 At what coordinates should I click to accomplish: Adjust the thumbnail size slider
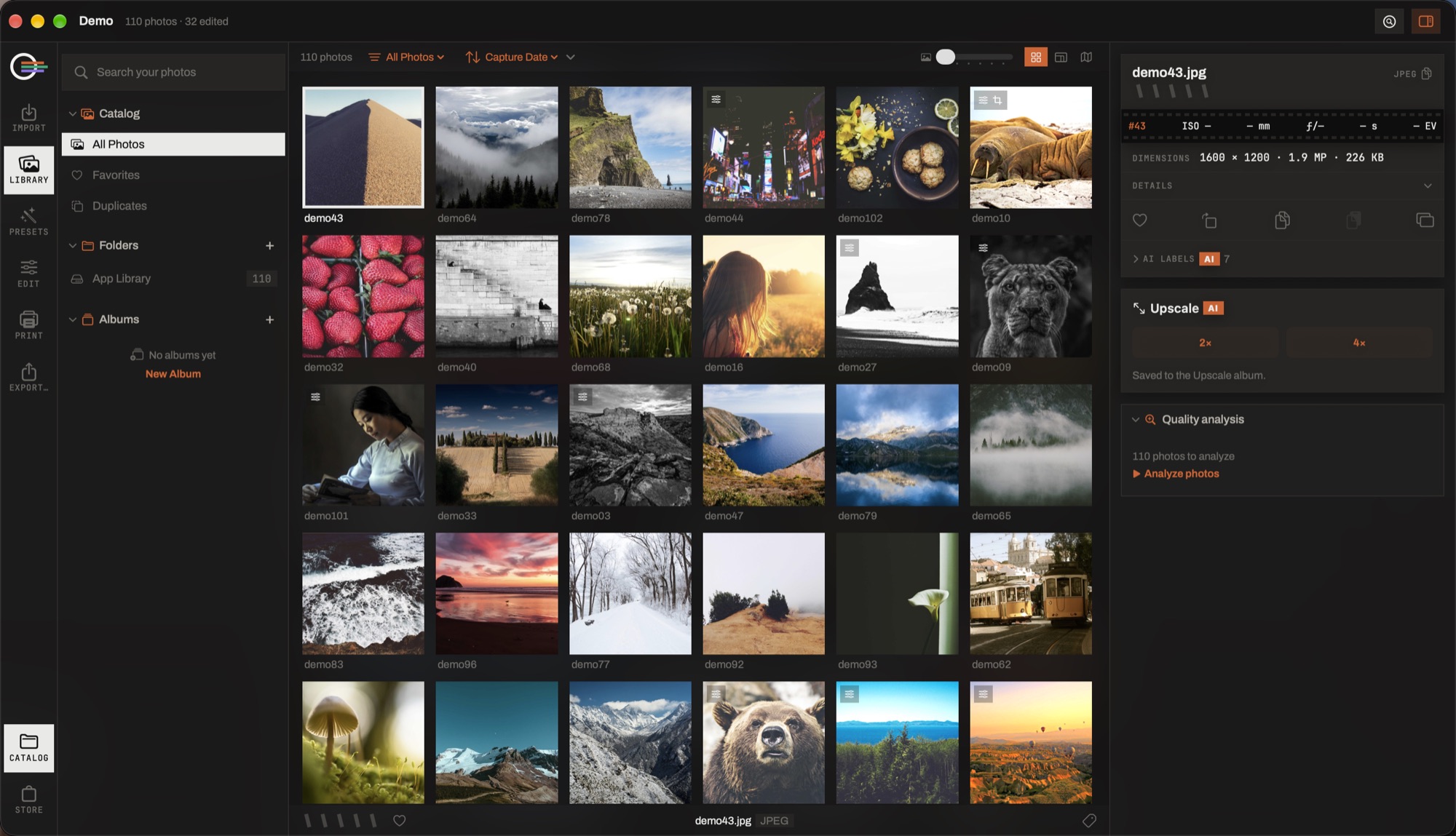tap(974, 57)
